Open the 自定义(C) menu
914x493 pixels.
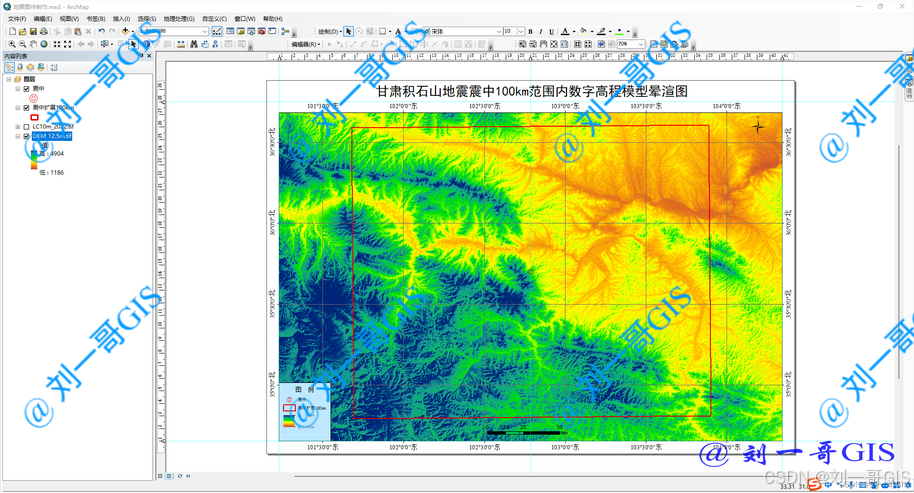click(x=215, y=19)
